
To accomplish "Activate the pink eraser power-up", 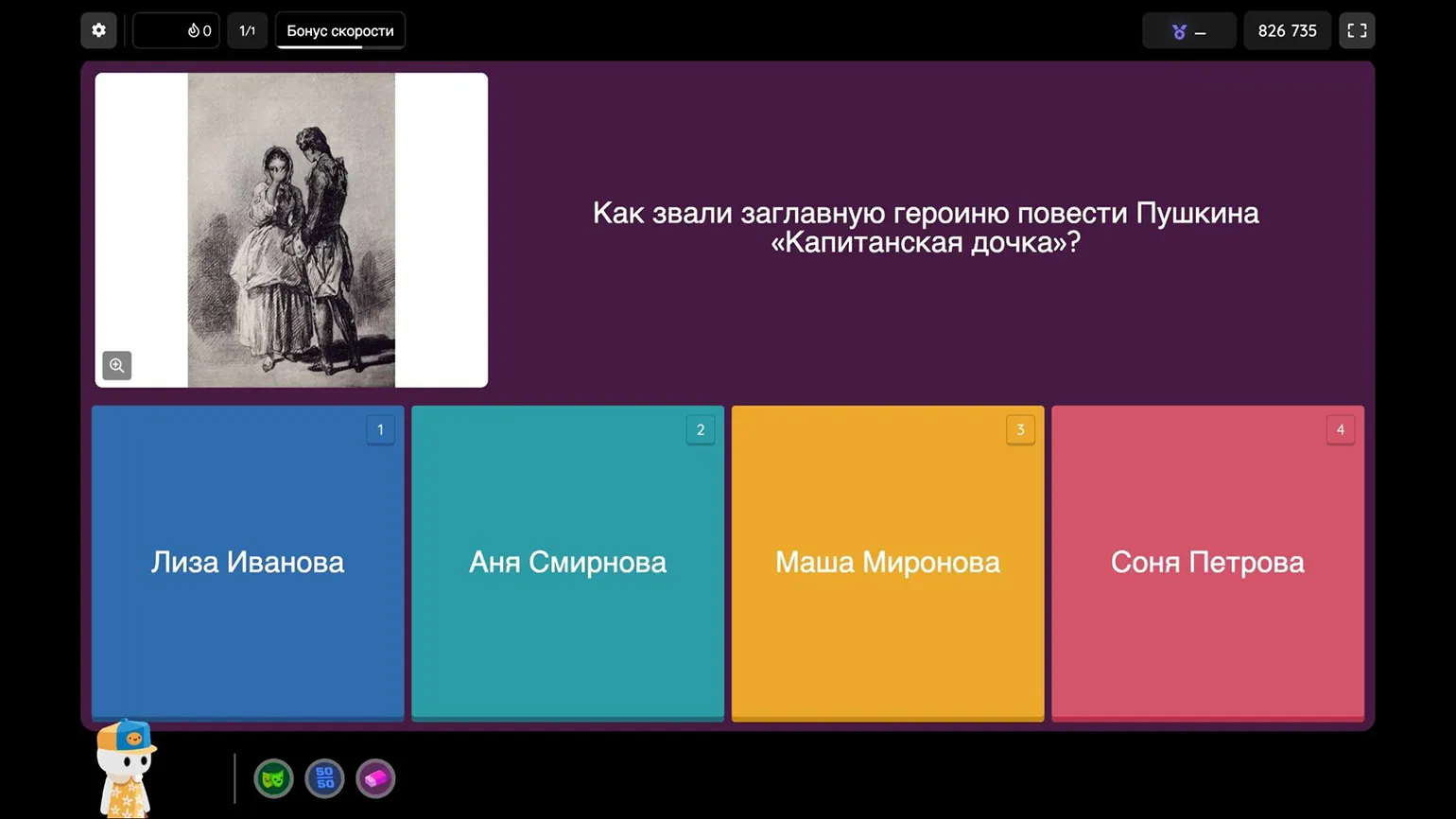I will (x=375, y=778).
